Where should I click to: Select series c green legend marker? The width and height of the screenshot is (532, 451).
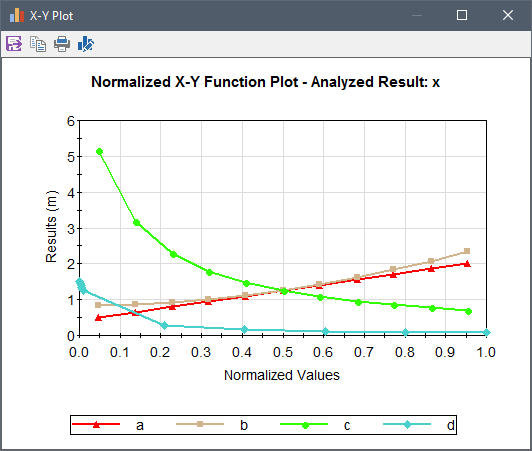coord(305,425)
